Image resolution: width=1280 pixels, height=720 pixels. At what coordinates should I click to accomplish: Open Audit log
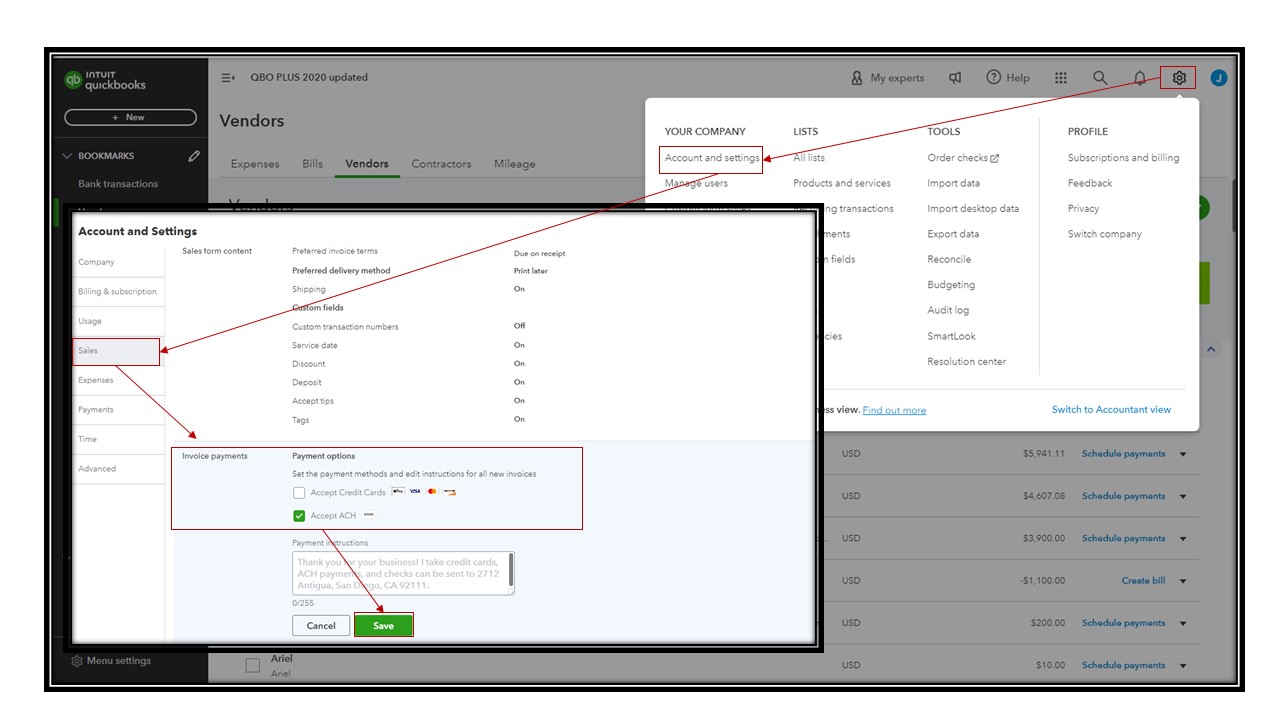[948, 310]
